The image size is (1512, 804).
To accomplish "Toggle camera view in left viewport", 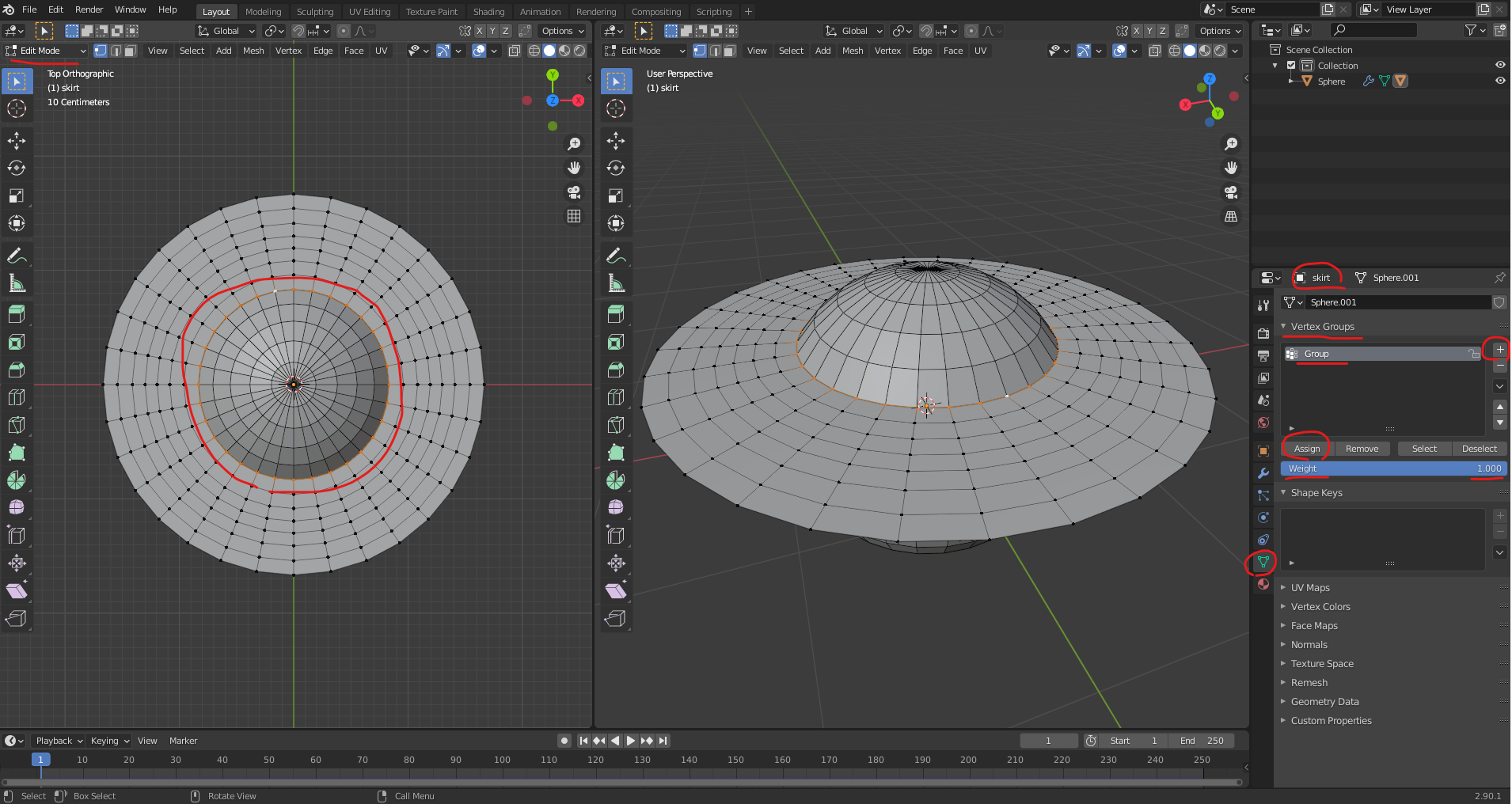I will 574,192.
